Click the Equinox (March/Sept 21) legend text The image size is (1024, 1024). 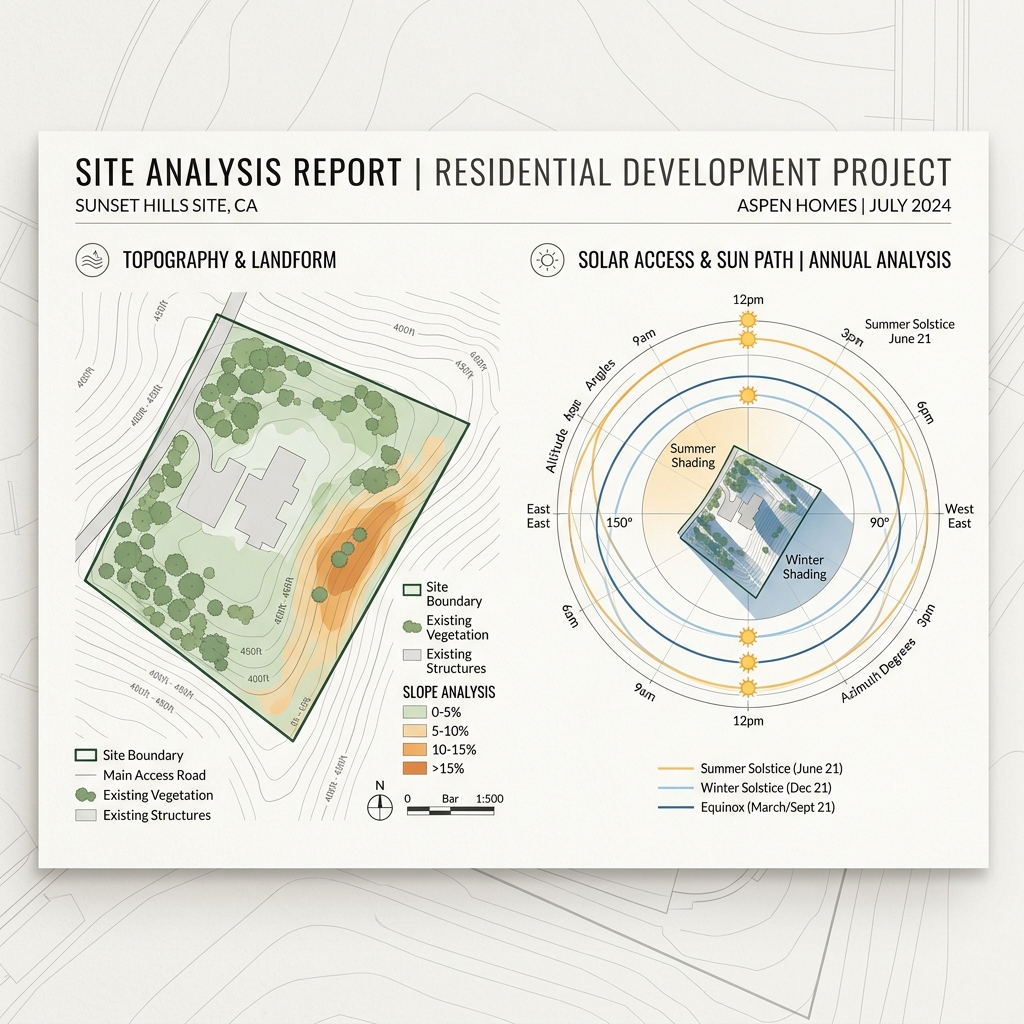tap(767, 807)
